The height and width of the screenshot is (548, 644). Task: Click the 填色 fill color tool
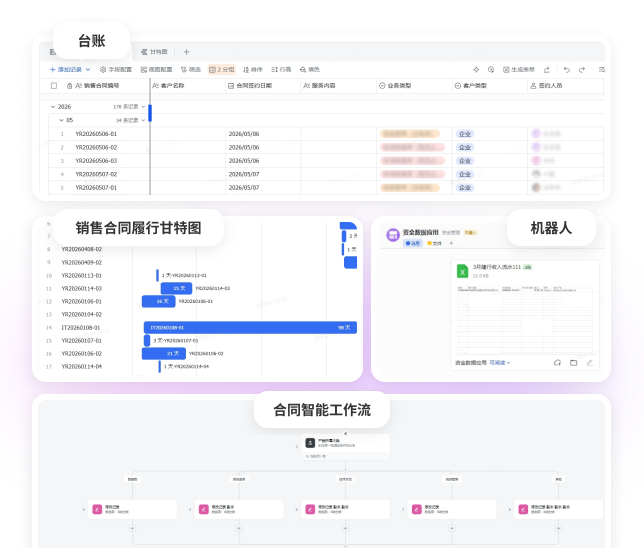tap(310, 70)
